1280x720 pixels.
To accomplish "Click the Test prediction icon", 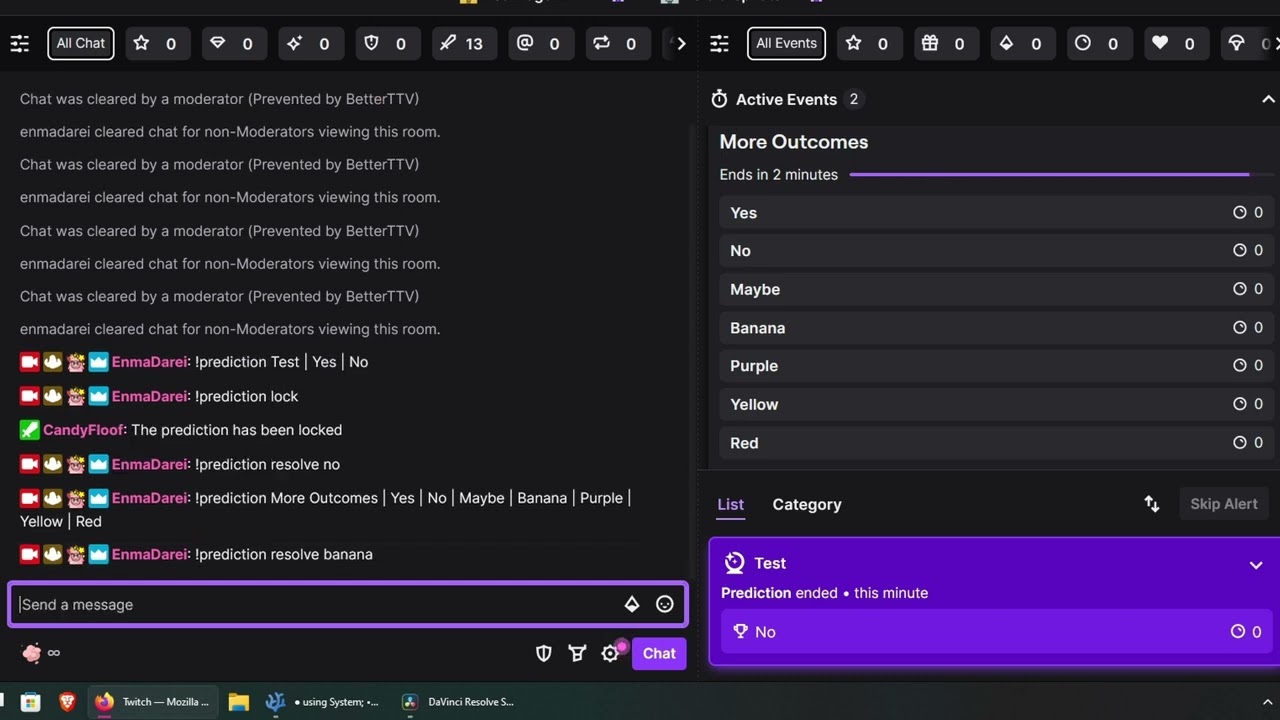I will tap(734, 563).
